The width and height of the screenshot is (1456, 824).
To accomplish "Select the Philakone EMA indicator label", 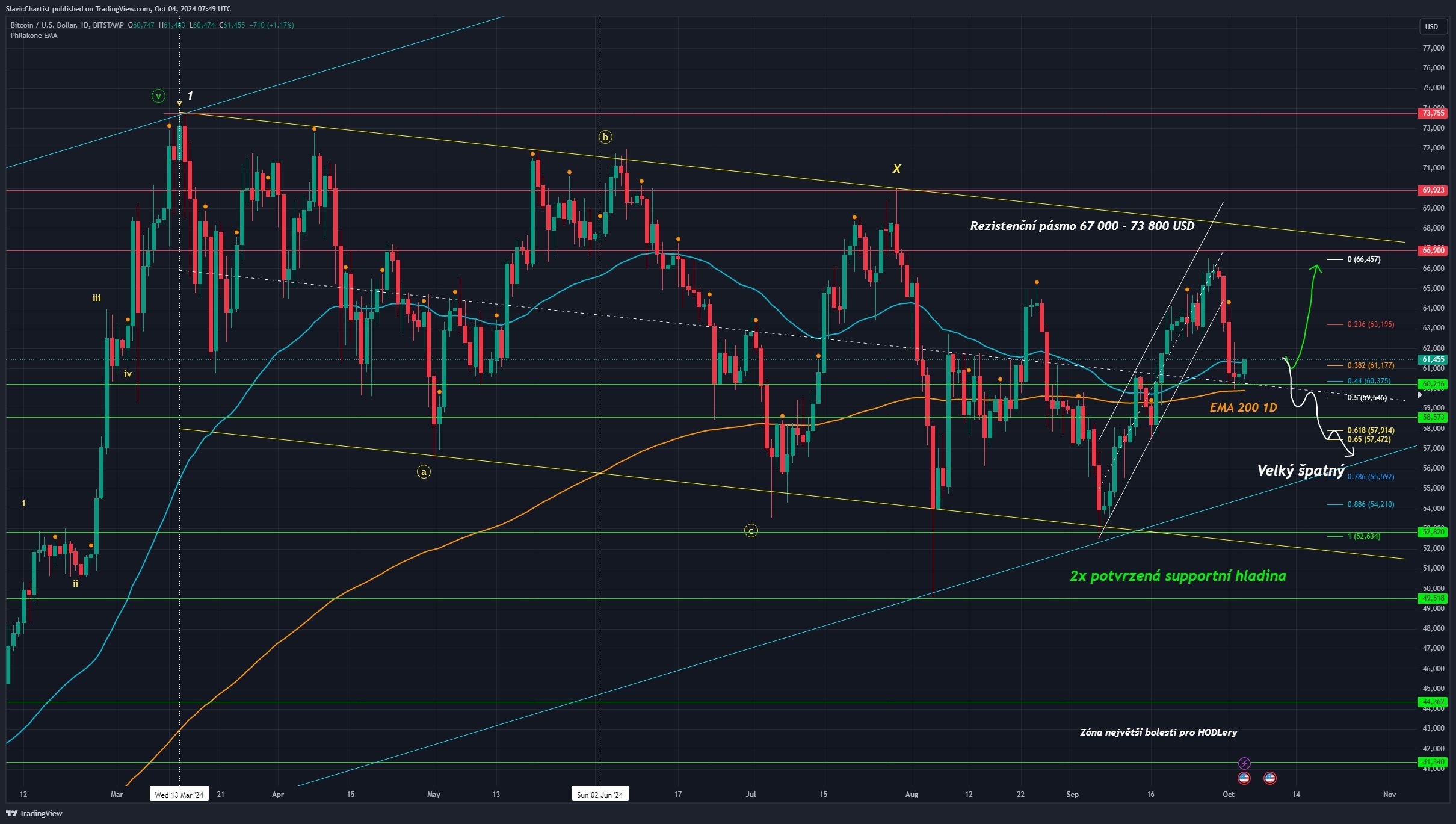I will (x=33, y=36).
